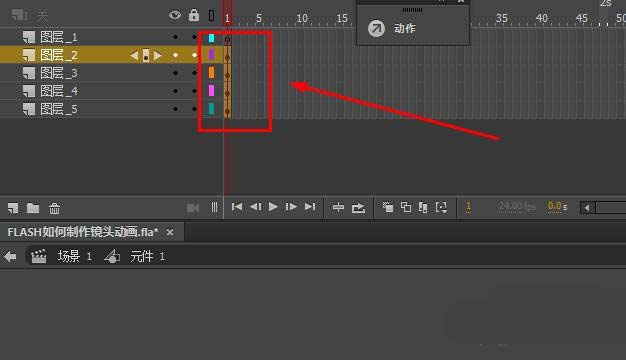Click current frame number field
This screenshot has height=360, width=626.
point(468,206)
